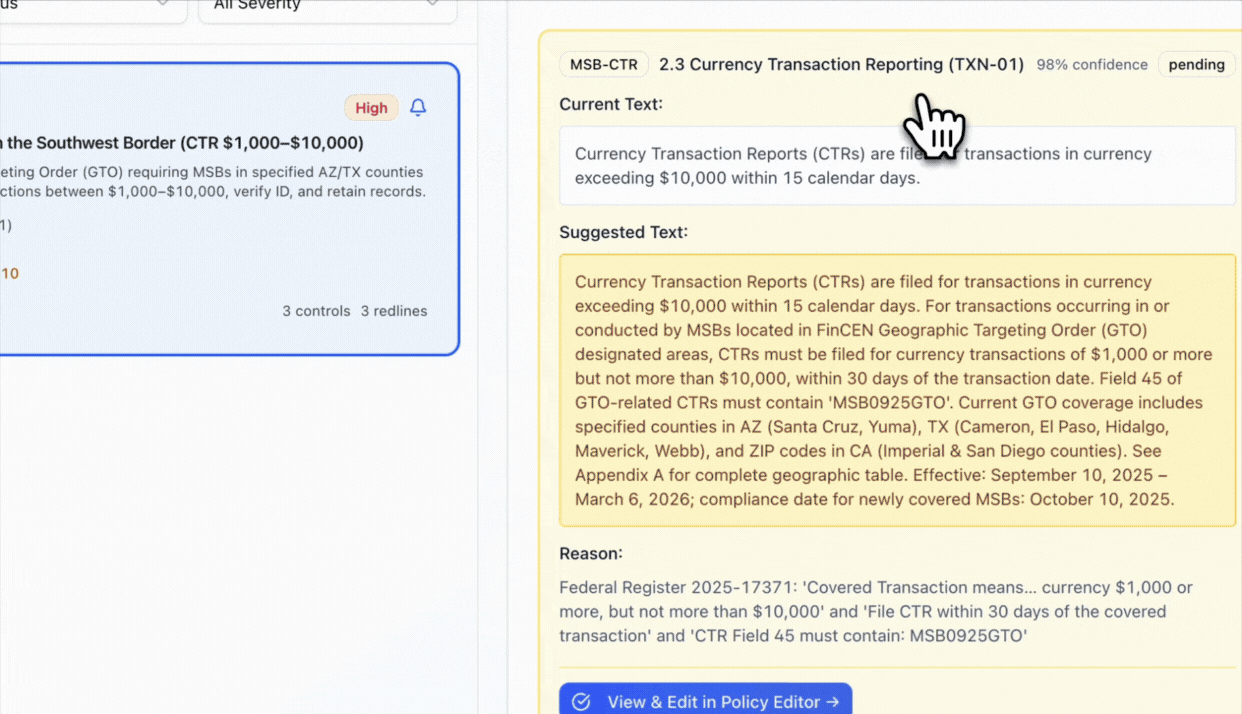1242x714 pixels.
Task: Open the partially visible status filter dropdown
Action: 90,6
